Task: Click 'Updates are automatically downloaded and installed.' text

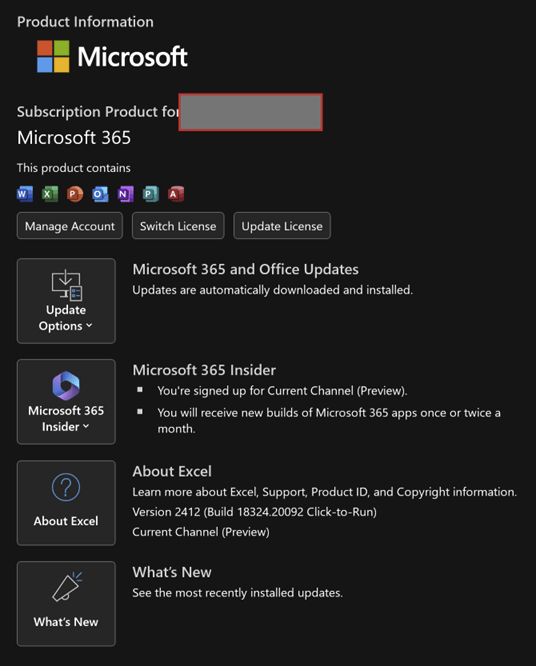Action: 272,290
